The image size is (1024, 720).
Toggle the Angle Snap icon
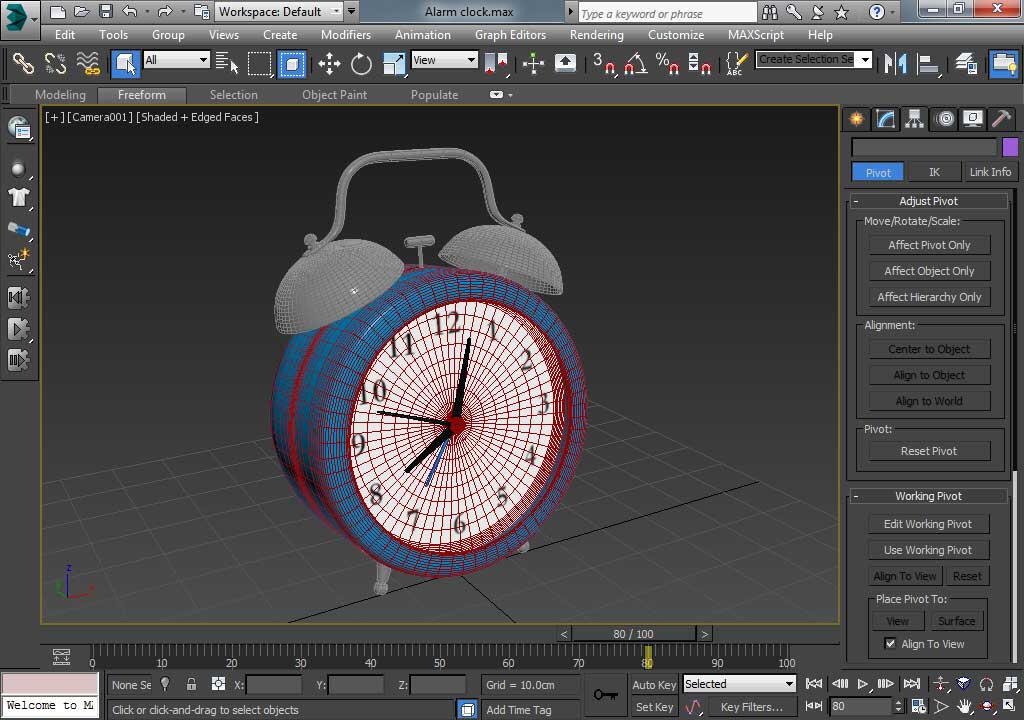634,64
